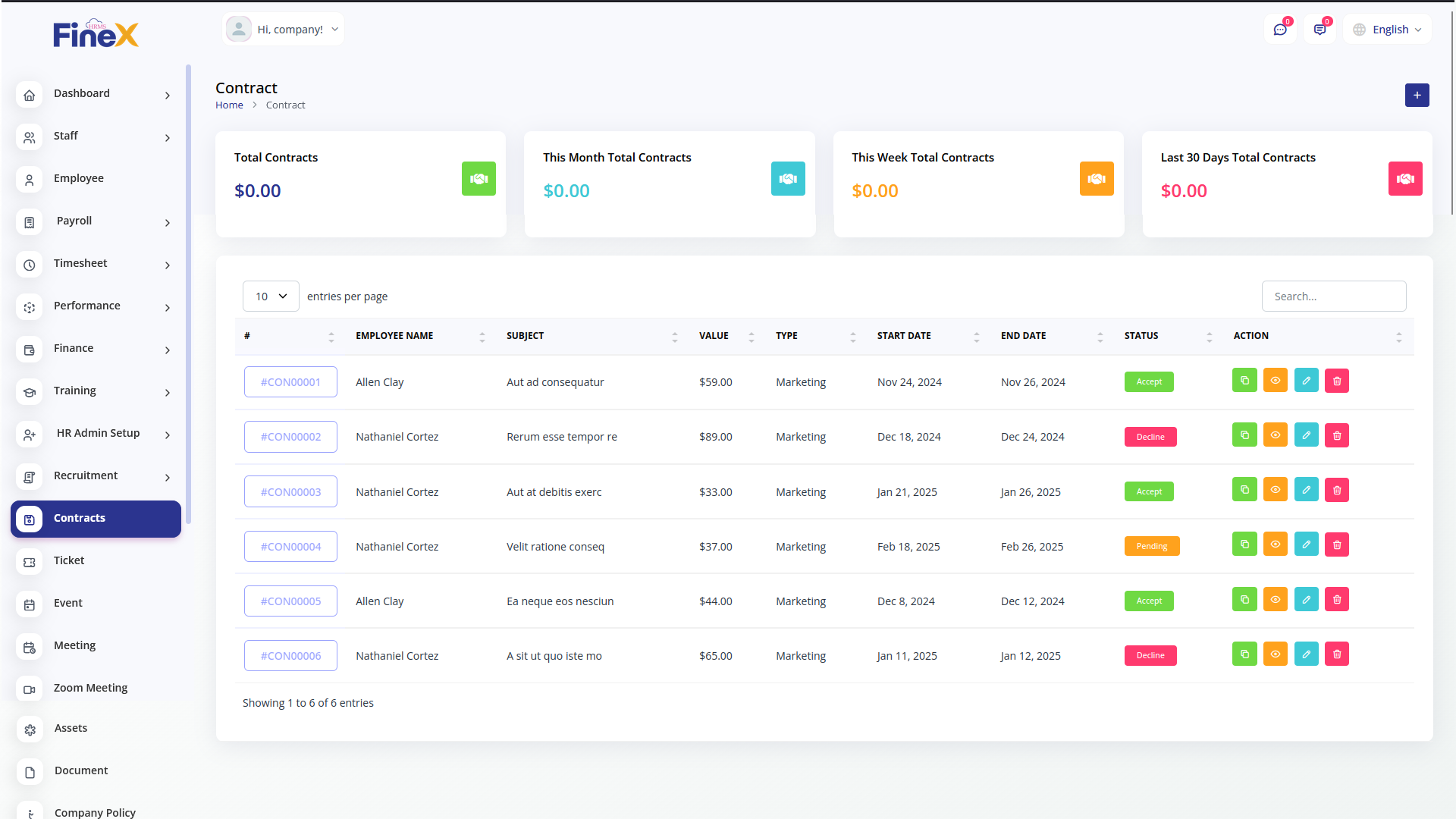The image size is (1456, 819).
Task: Click Home breadcrumb link
Action: [x=229, y=105]
